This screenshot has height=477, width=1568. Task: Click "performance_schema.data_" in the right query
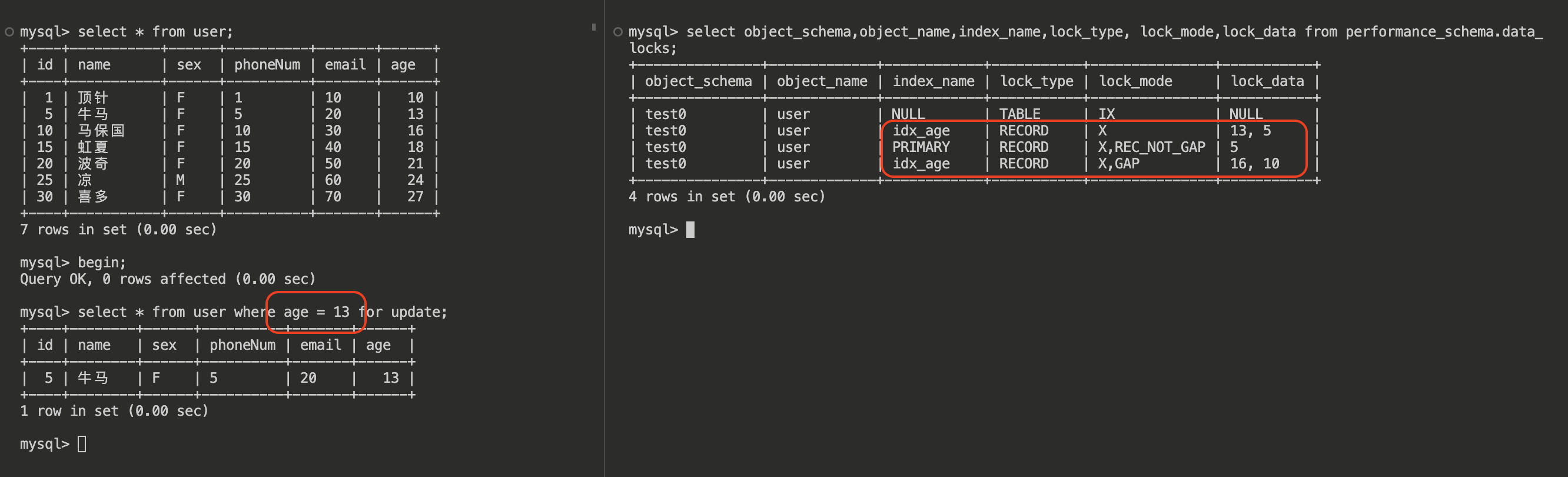pyautogui.click(x=1443, y=32)
